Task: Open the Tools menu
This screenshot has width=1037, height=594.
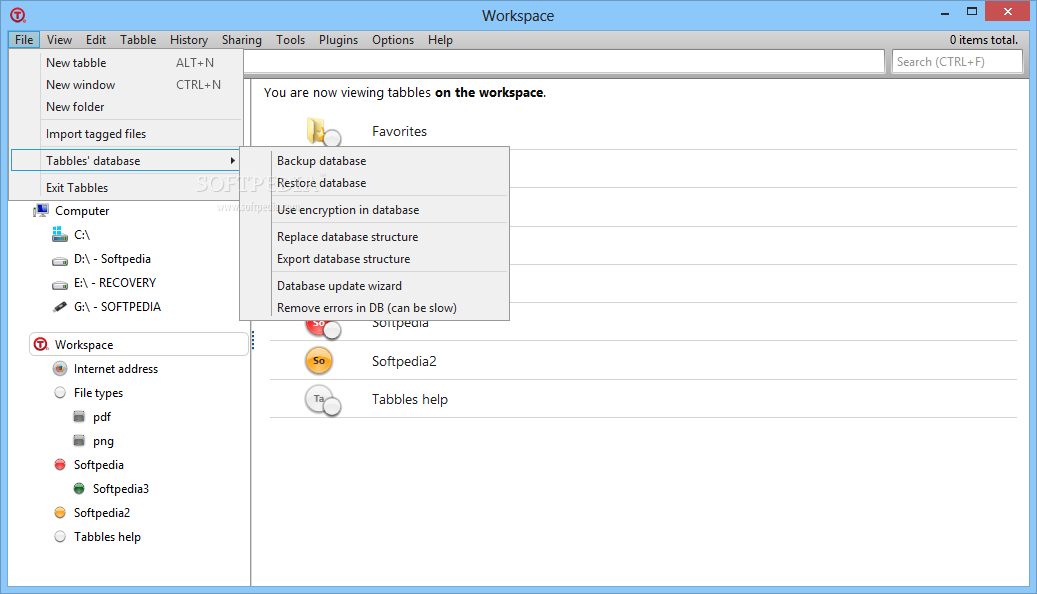Action: pyautogui.click(x=290, y=40)
